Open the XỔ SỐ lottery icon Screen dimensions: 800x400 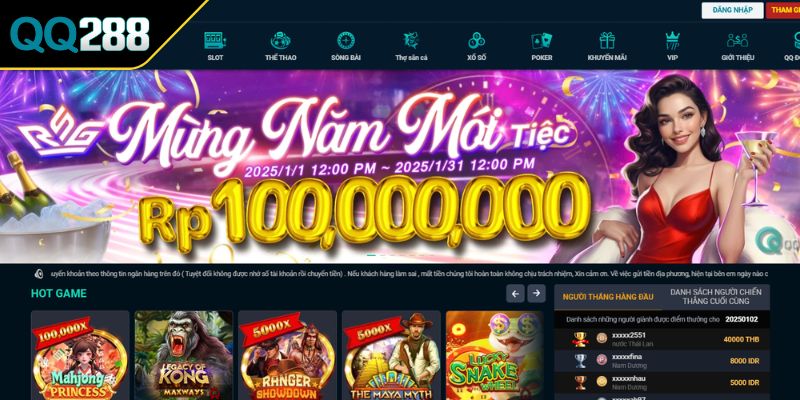[x=477, y=40]
